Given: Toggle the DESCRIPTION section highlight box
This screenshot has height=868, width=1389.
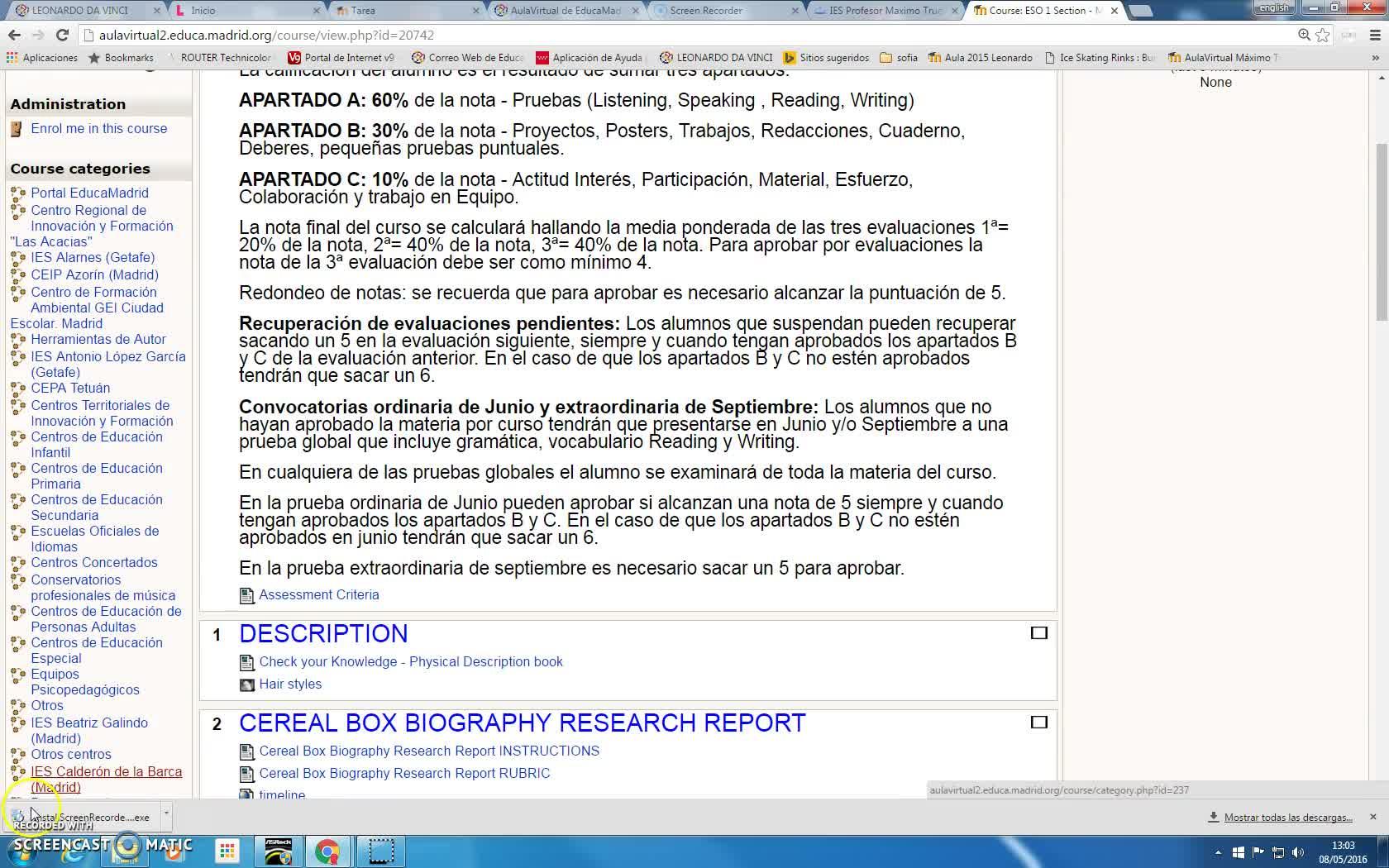Looking at the screenshot, I should (x=1038, y=633).
